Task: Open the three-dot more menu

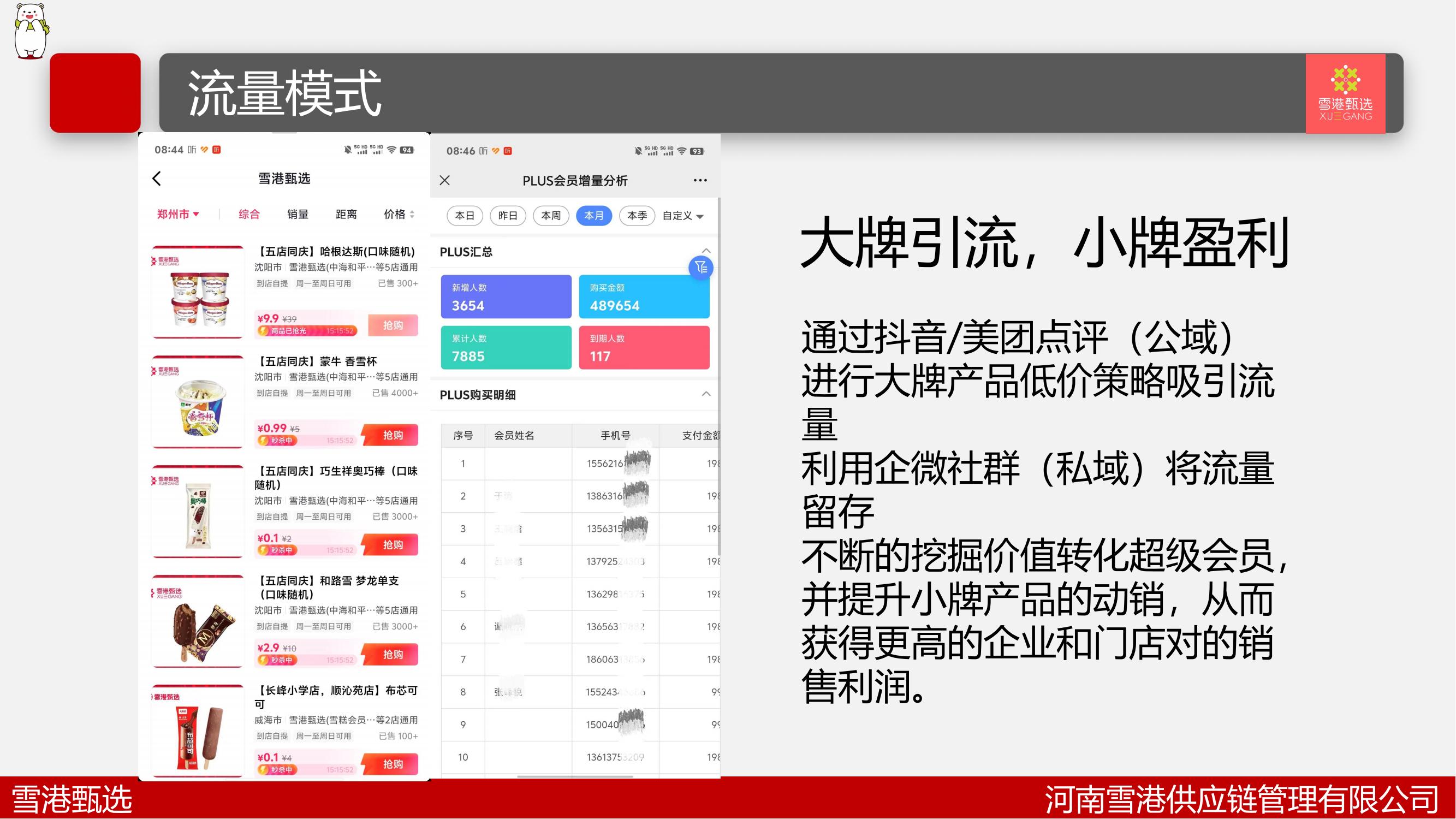Action: click(x=700, y=180)
